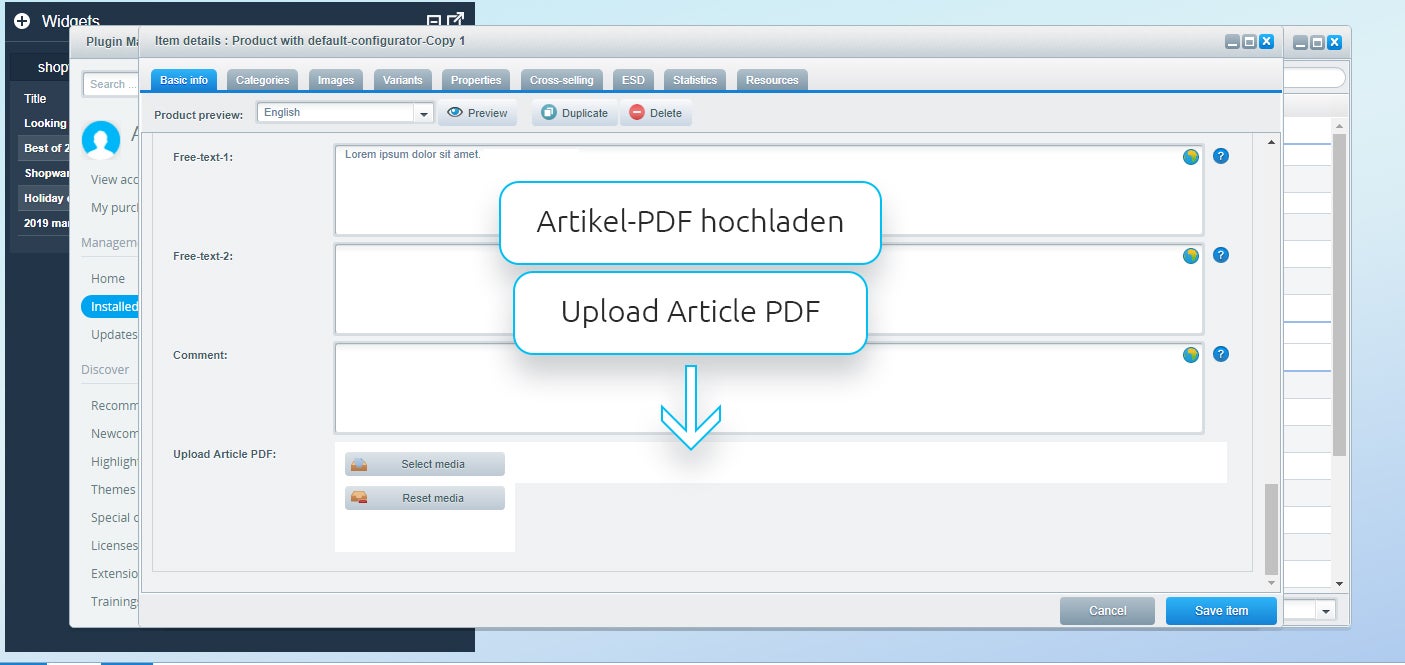
Task: Delete the current product
Action: (656, 113)
